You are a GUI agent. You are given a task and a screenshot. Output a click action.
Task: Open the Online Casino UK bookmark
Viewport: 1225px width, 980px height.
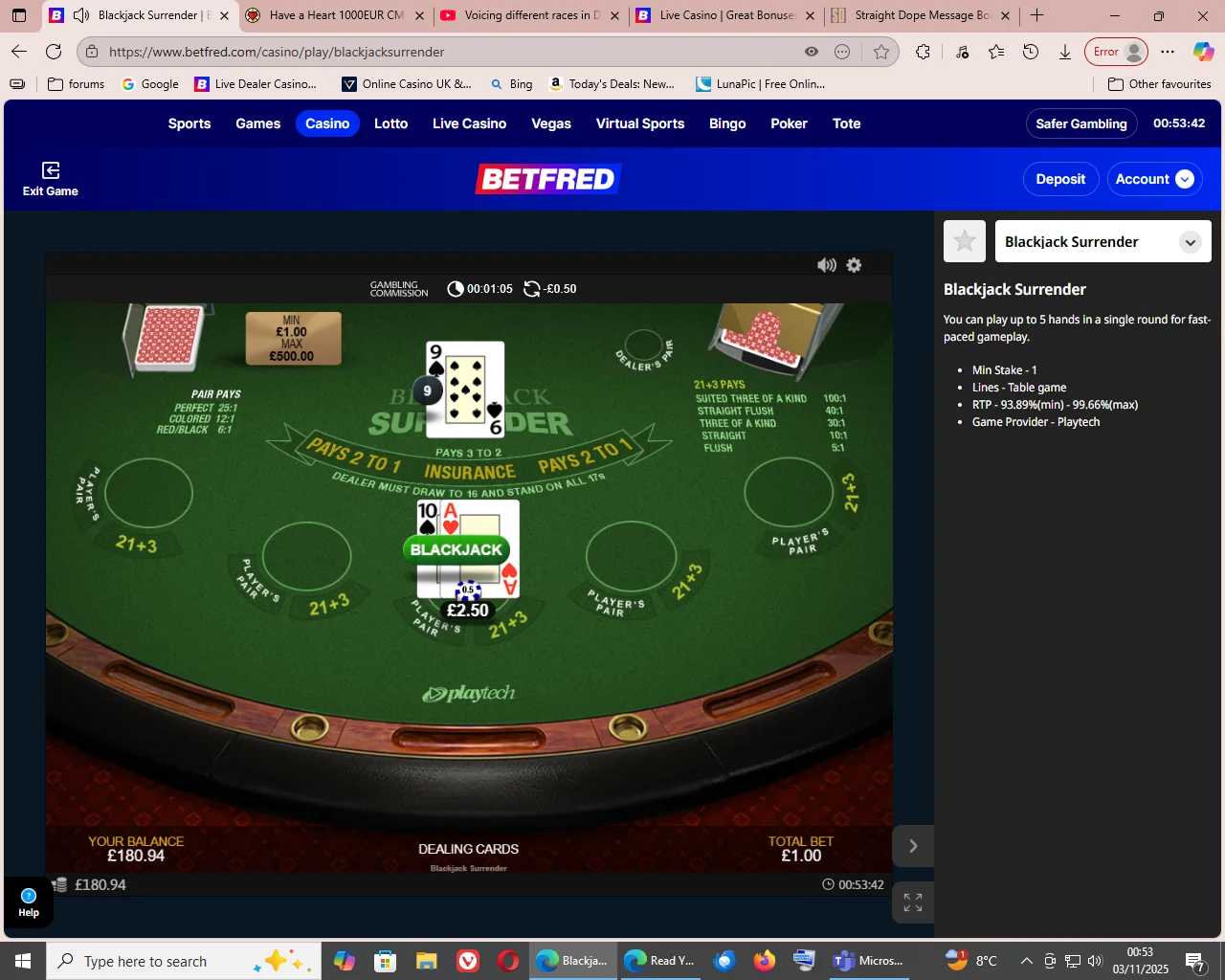407,84
